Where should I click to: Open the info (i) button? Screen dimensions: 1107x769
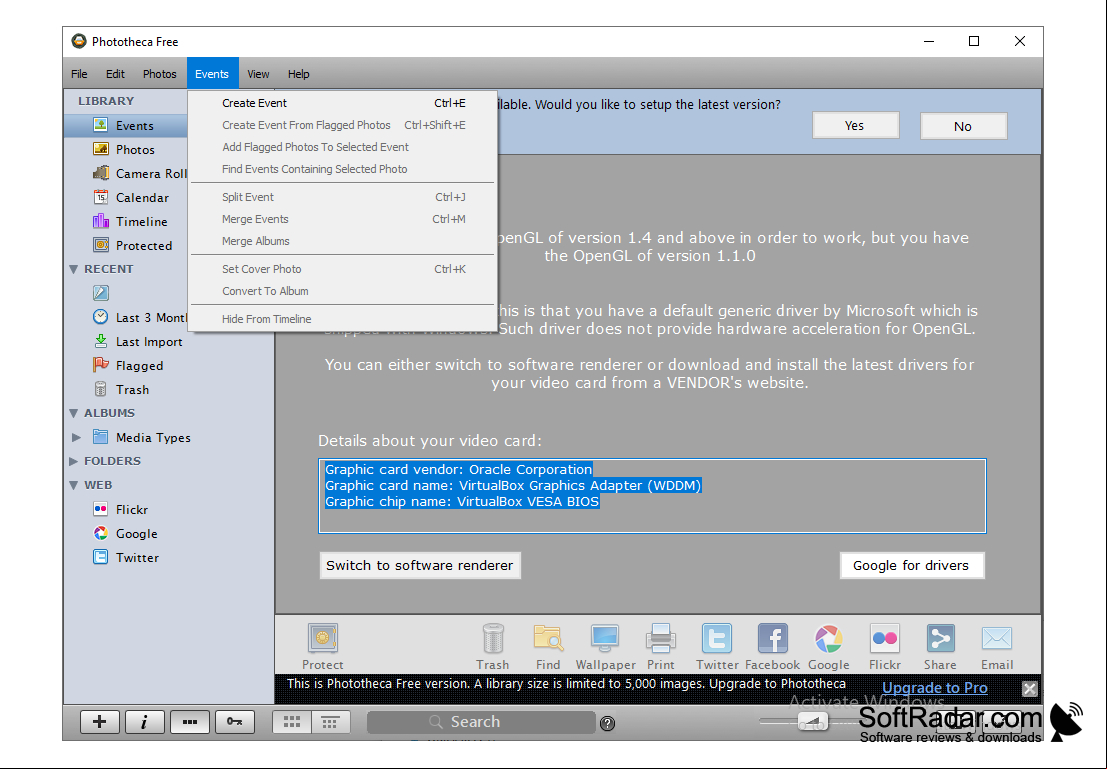pyautogui.click(x=145, y=722)
